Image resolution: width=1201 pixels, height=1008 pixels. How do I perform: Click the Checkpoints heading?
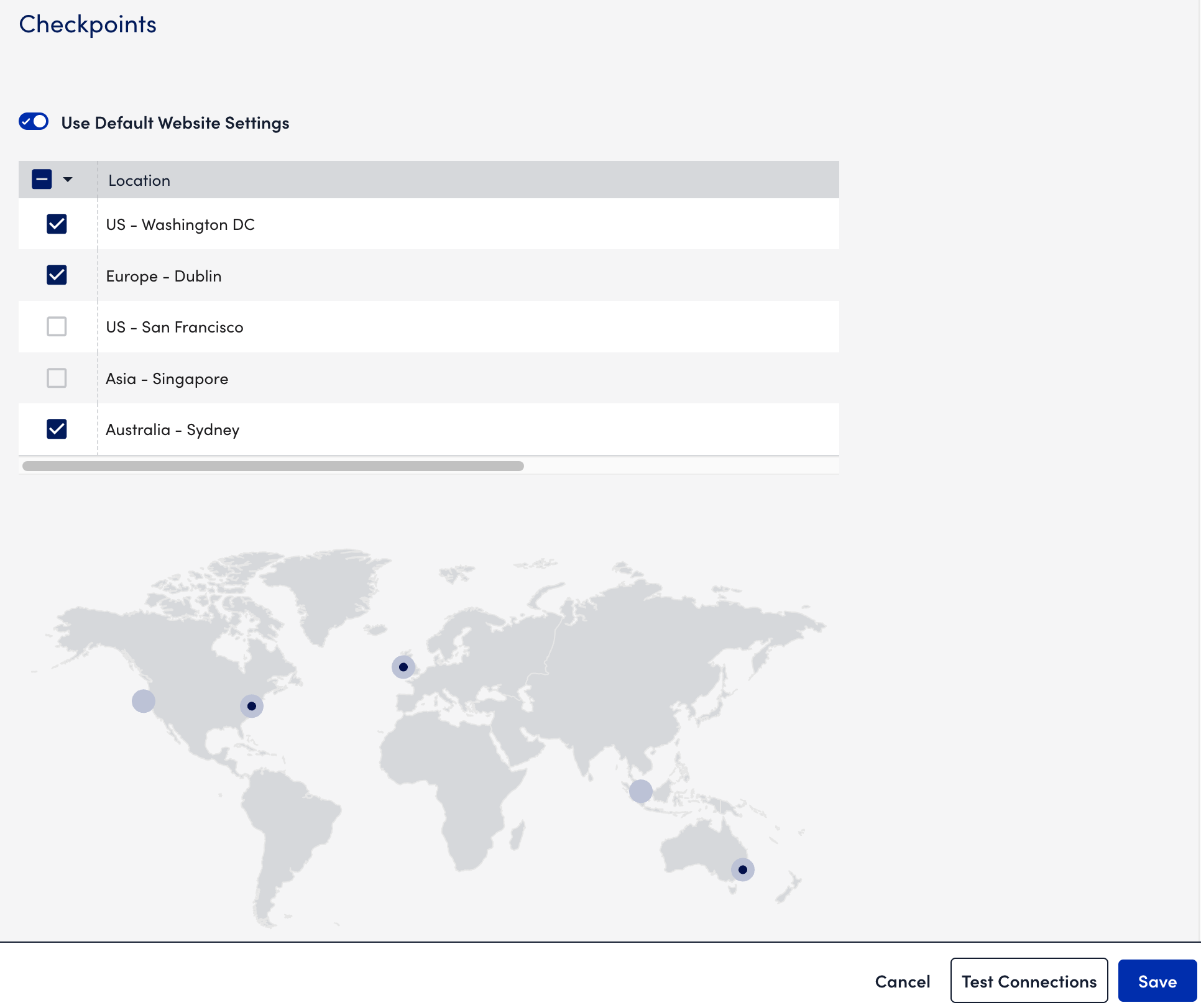tap(88, 25)
